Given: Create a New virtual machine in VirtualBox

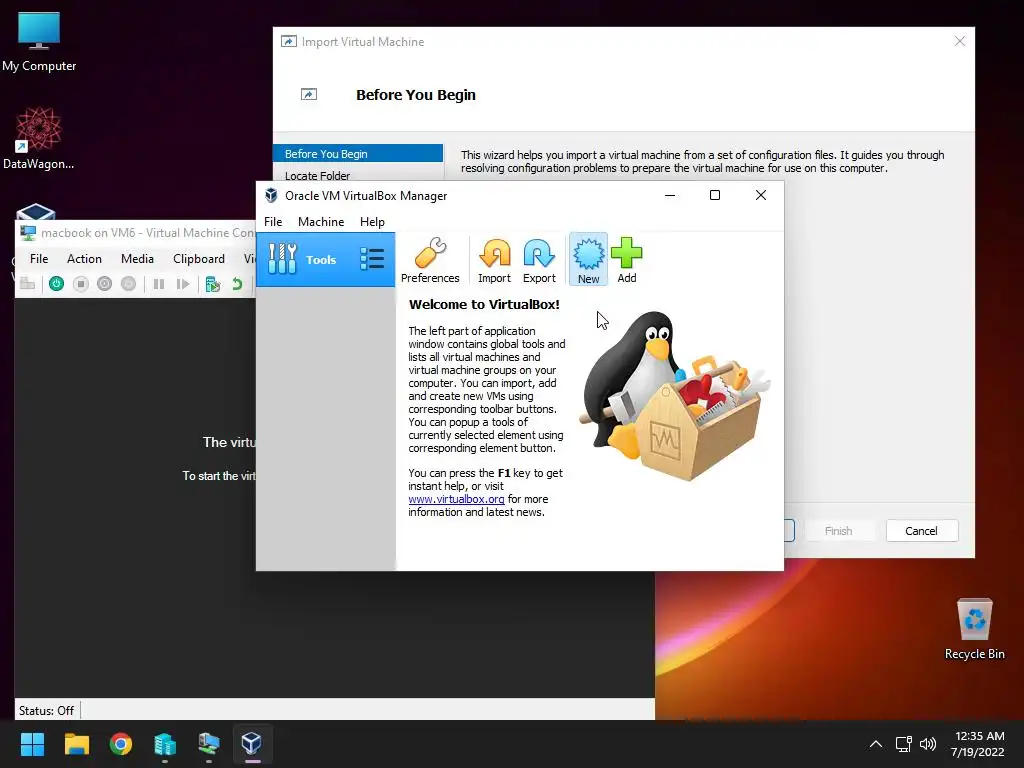Looking at the screenshot, I should 588,260.
